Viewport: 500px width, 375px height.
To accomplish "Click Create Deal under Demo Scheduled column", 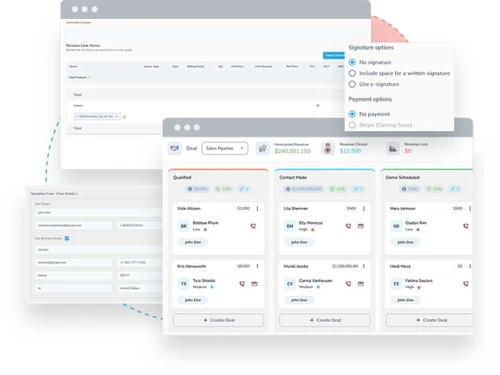I will [x=429, y=320].
